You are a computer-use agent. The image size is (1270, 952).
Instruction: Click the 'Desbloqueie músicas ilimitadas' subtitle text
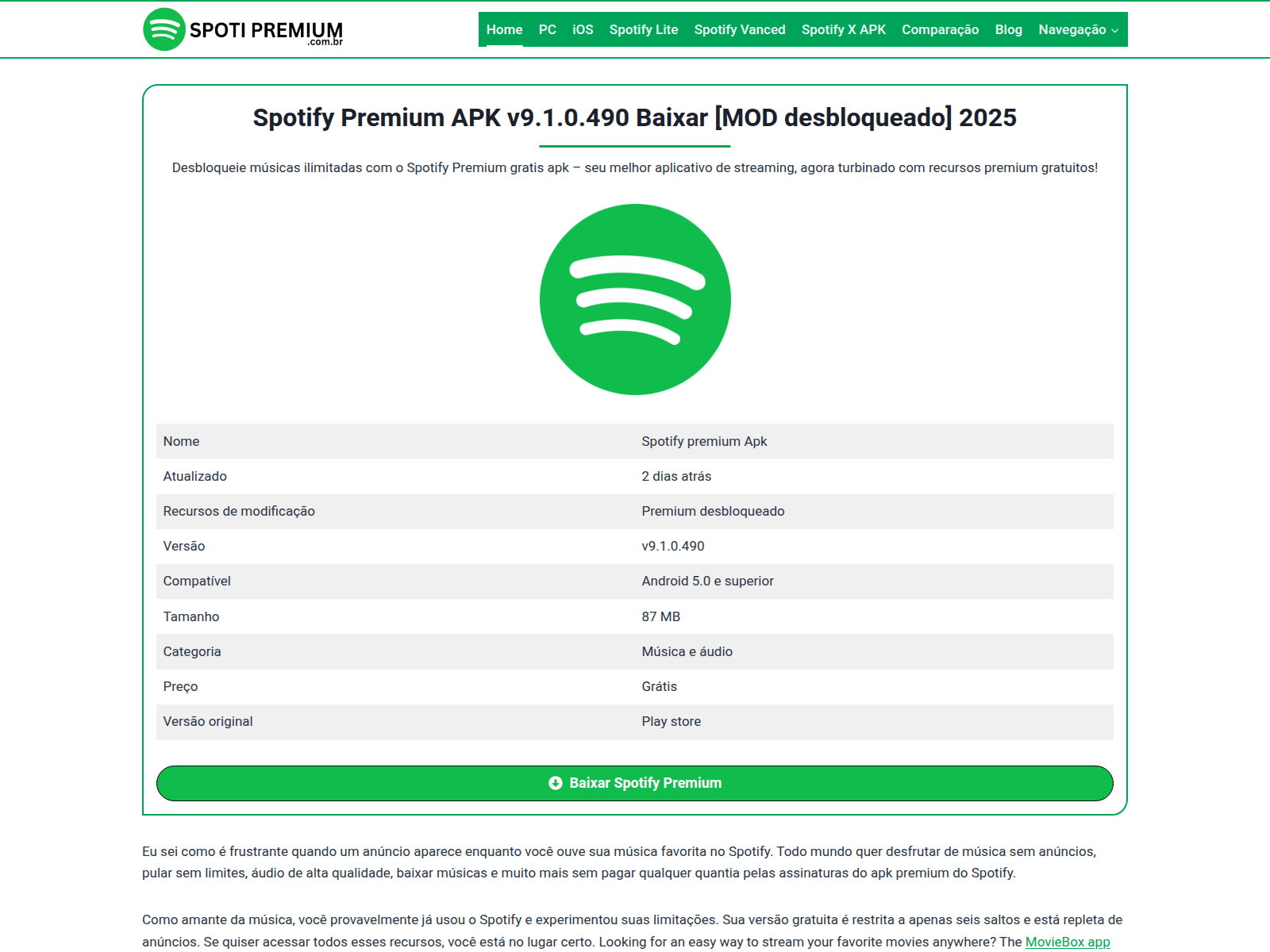[x=635, y=167]
